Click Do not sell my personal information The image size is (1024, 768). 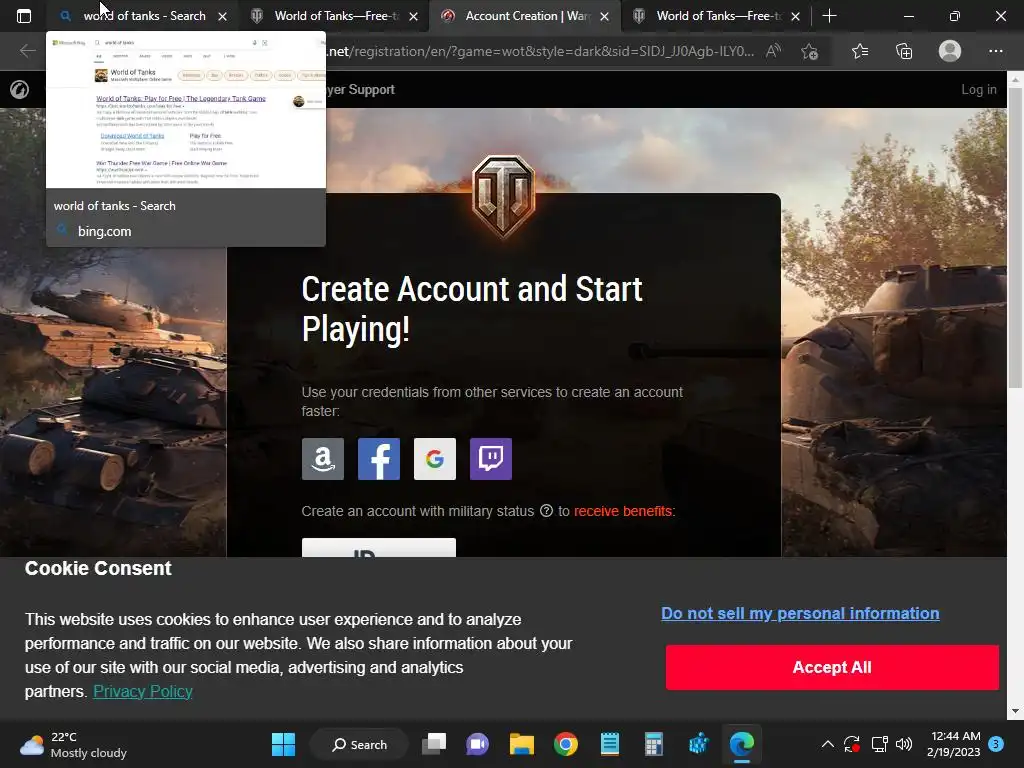tap(800, 613)
